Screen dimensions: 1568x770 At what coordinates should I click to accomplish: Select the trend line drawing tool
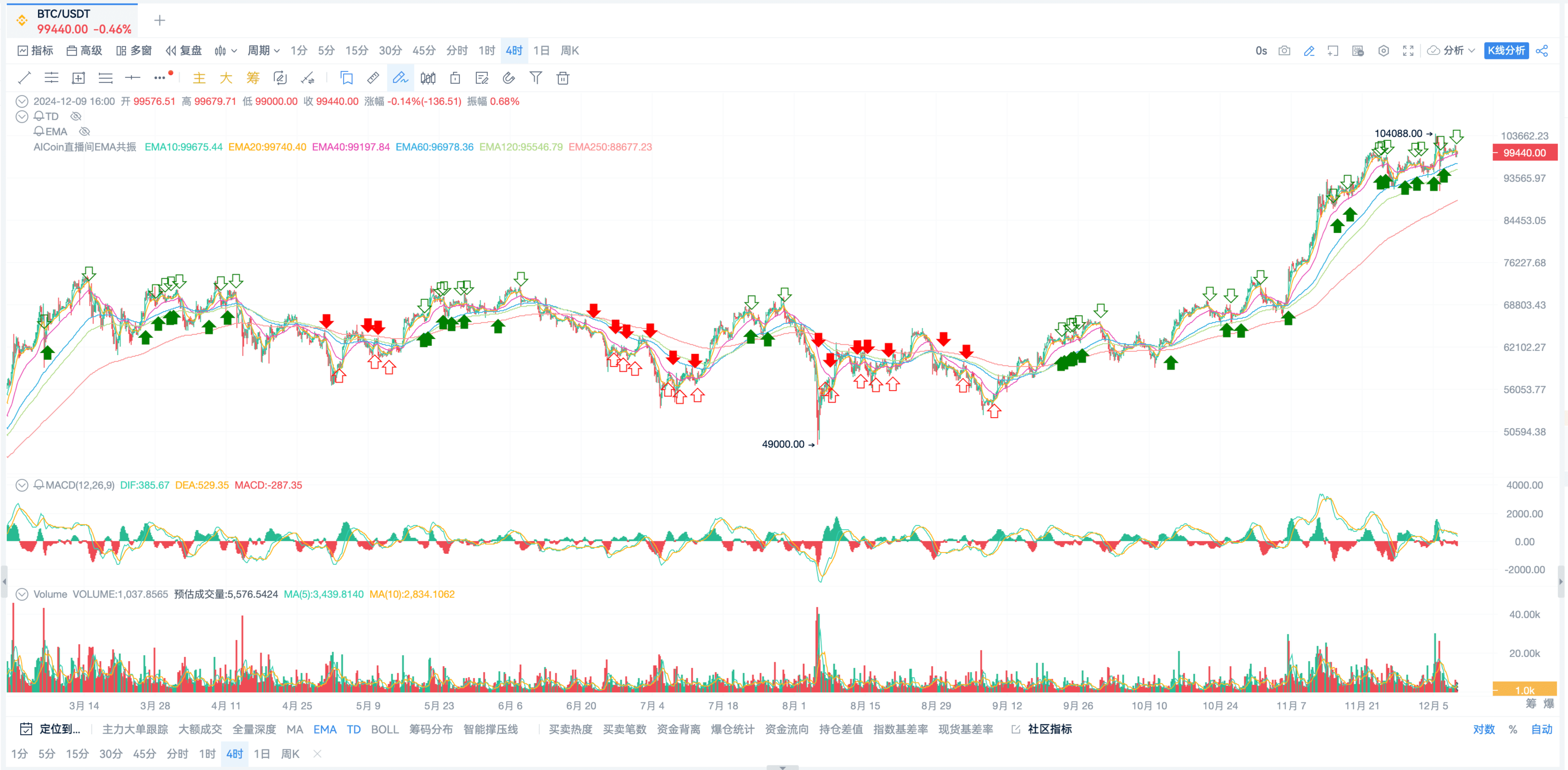click(x=24, y=78)
